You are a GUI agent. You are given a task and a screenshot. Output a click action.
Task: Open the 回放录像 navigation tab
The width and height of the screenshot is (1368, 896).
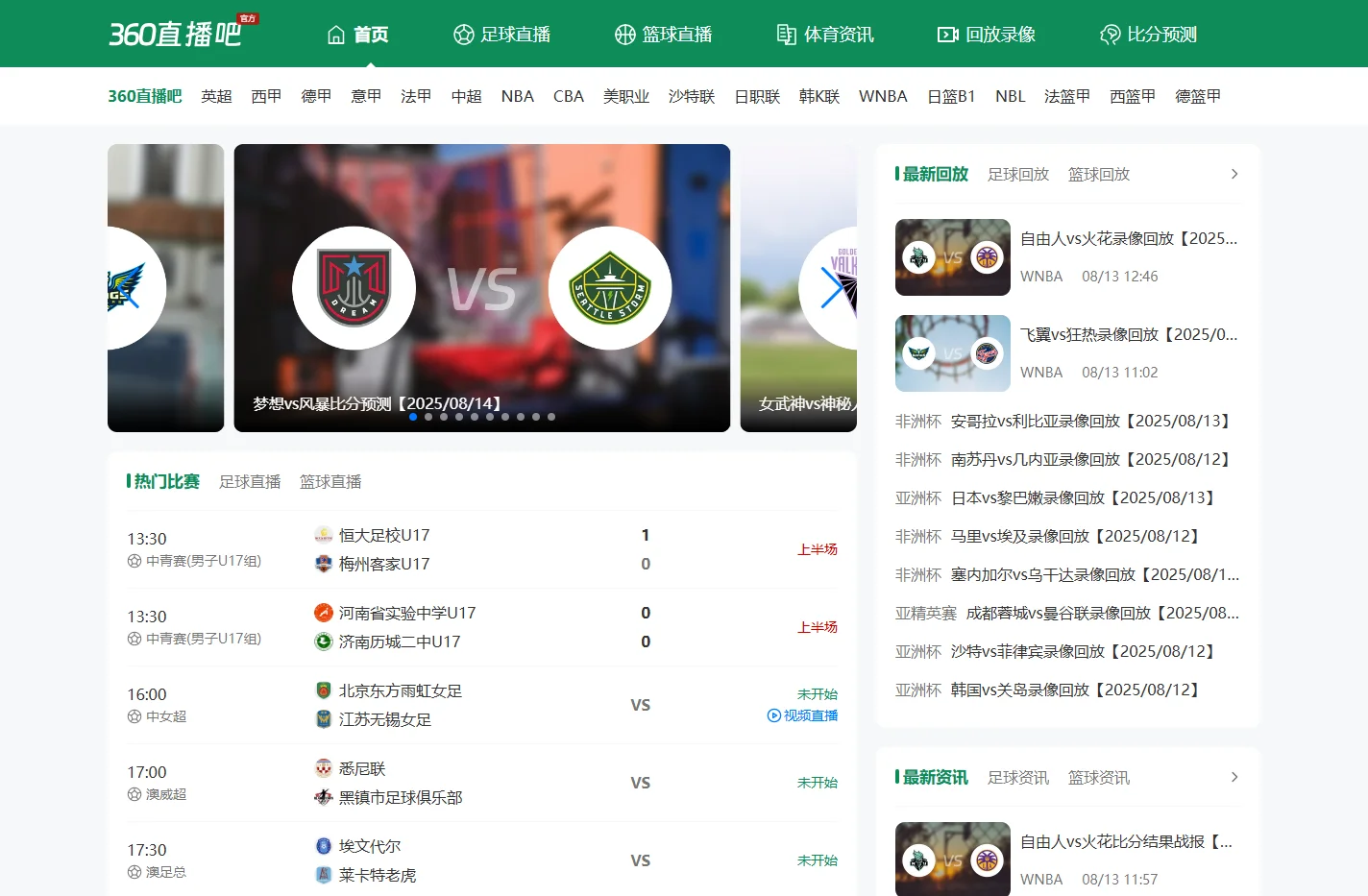tap(986, 35)
